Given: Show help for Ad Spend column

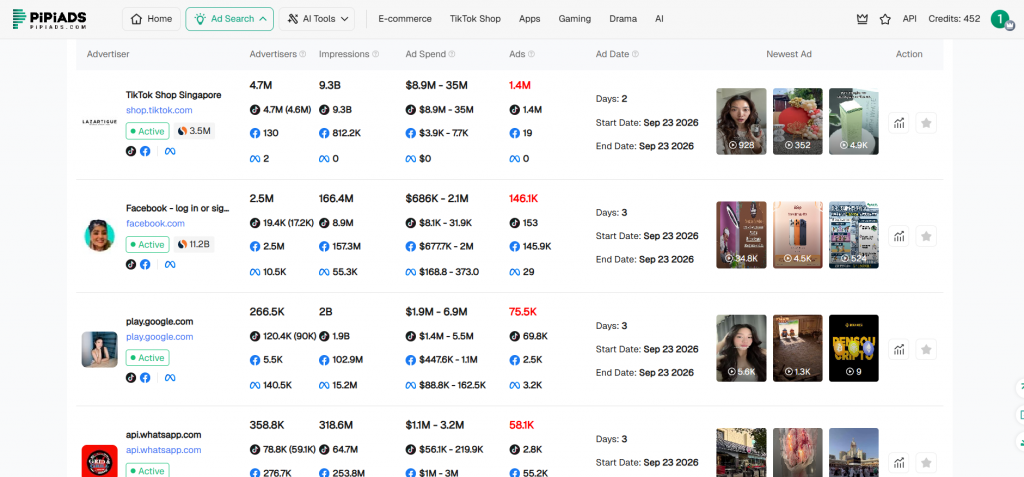Looking at the screenshot, I should pos(452,54).
